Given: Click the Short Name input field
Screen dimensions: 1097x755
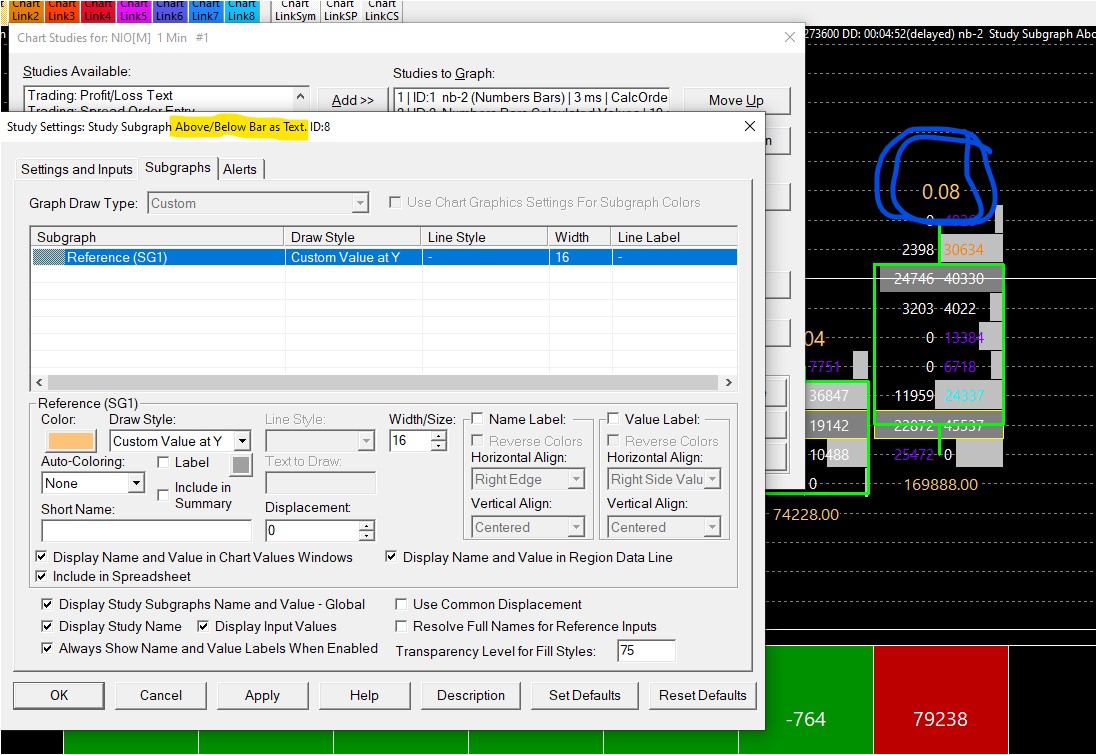Looking at the screenshot, I should coord(146,531).
